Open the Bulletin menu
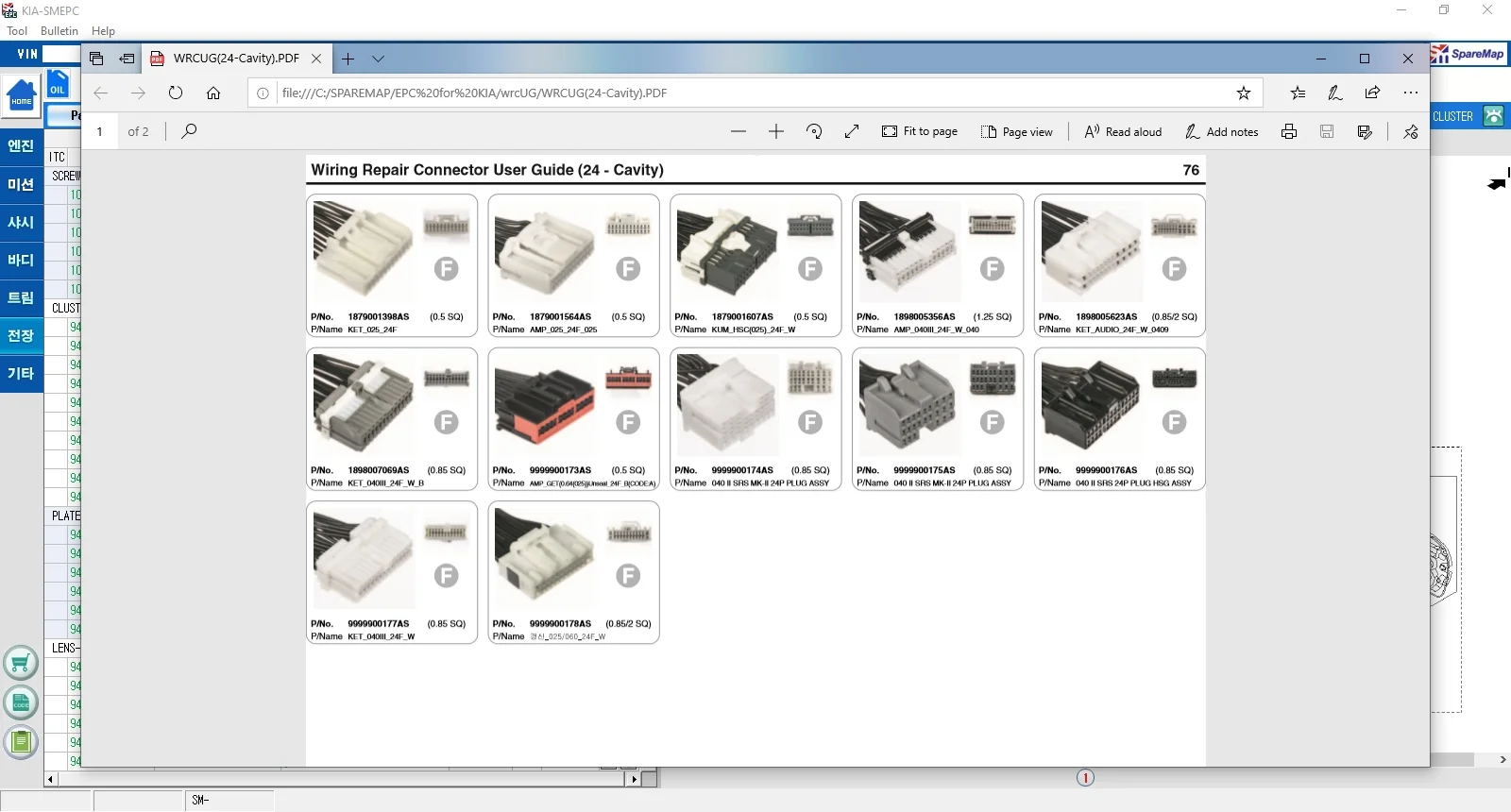This screenshot has width=1511, height=812. 59,31
